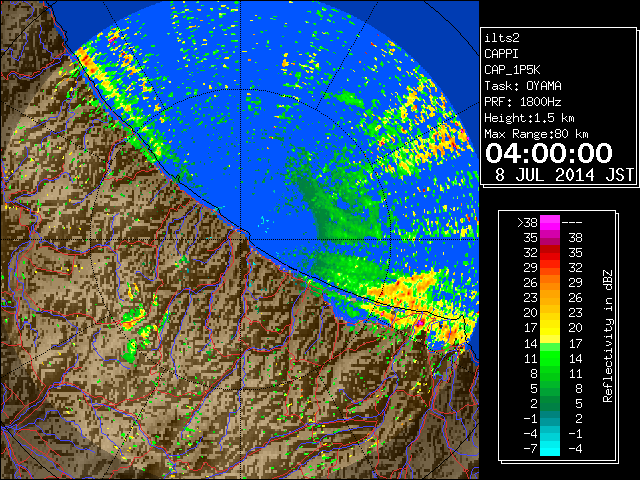Click the 'CAP_1P5K' text
The width and height of the screenshot is (640, 480).
click(512, 70)
